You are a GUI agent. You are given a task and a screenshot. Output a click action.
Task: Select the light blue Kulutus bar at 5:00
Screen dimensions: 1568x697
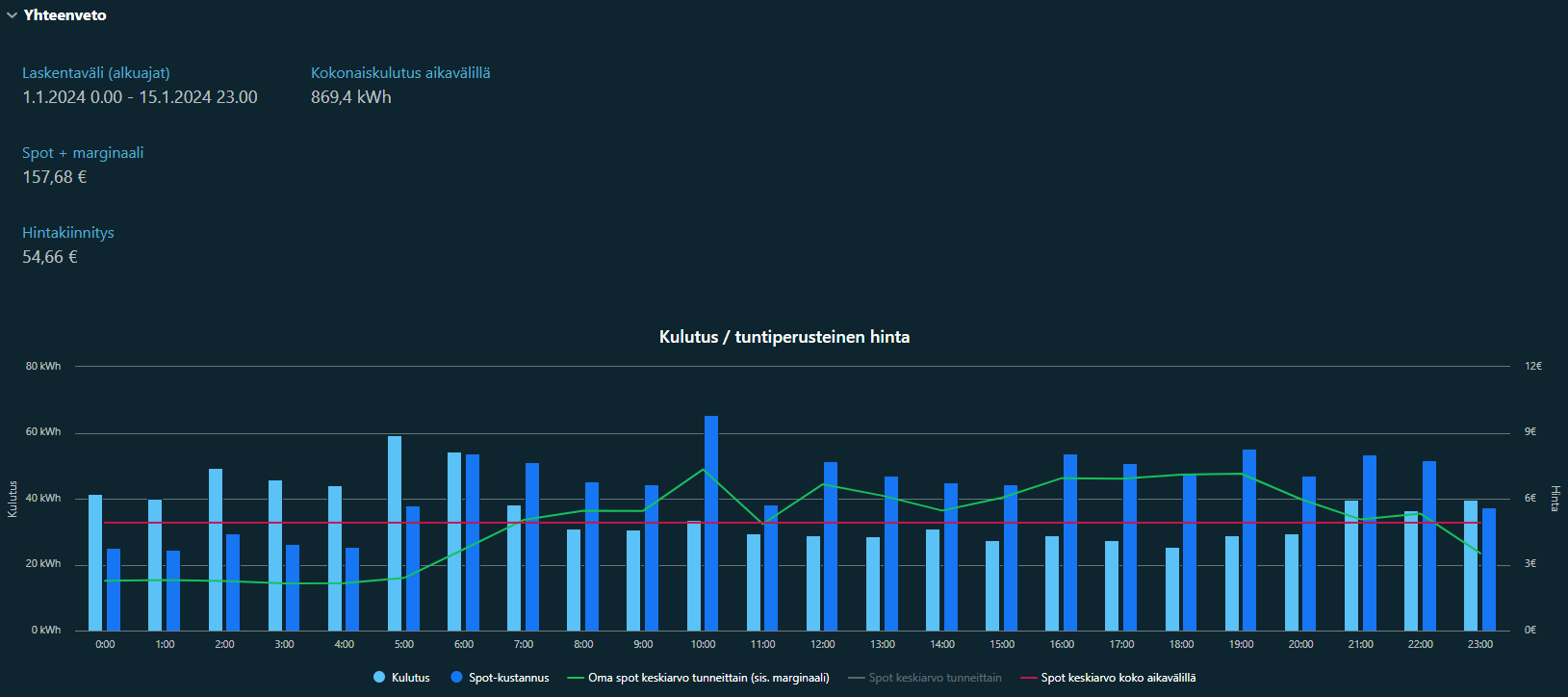(x=395, y=534)
